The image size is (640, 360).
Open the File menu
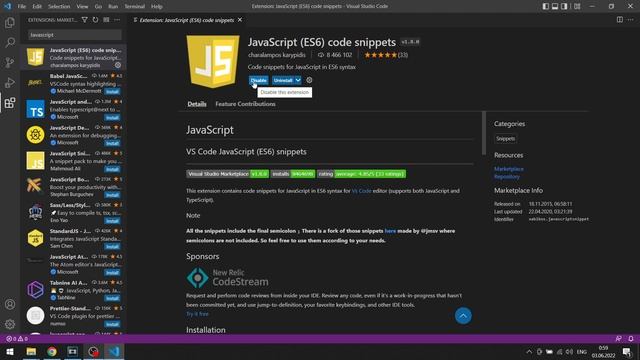click(22, 7)
